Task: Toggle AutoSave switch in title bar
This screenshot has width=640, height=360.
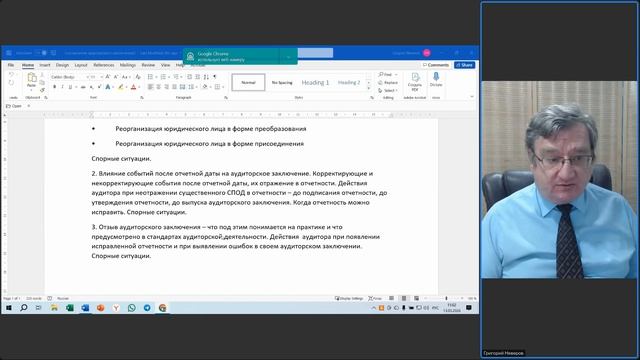Action: pos(41,53)
